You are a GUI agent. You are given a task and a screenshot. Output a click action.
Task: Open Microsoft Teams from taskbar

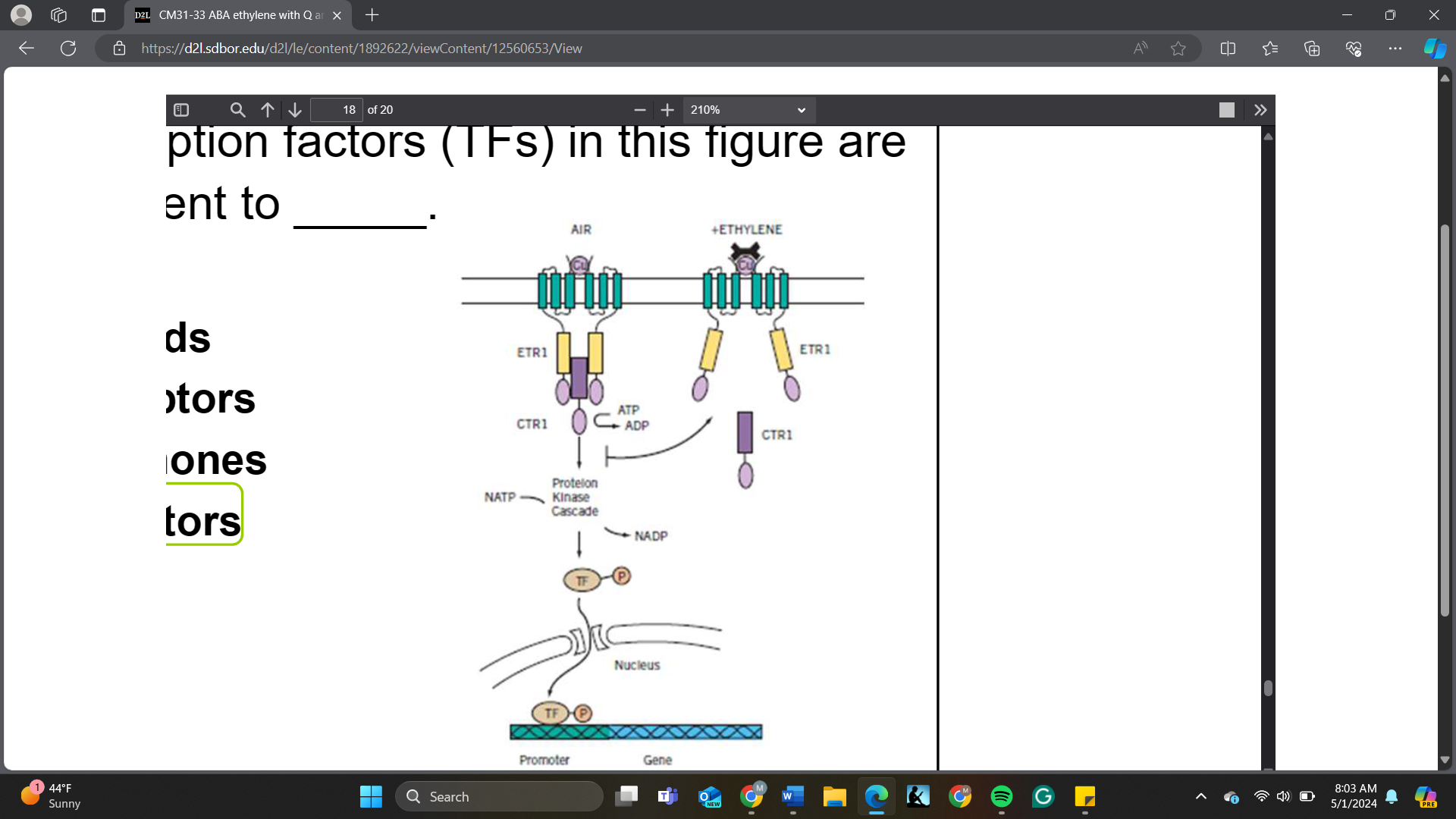click(x=667, y=796)
